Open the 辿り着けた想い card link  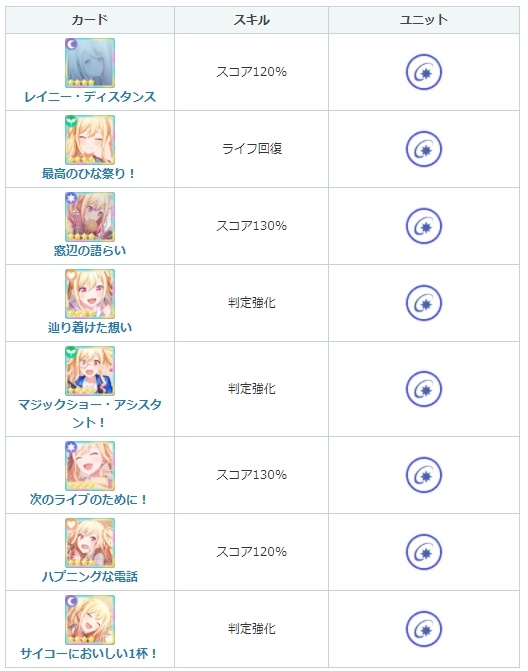90,327
